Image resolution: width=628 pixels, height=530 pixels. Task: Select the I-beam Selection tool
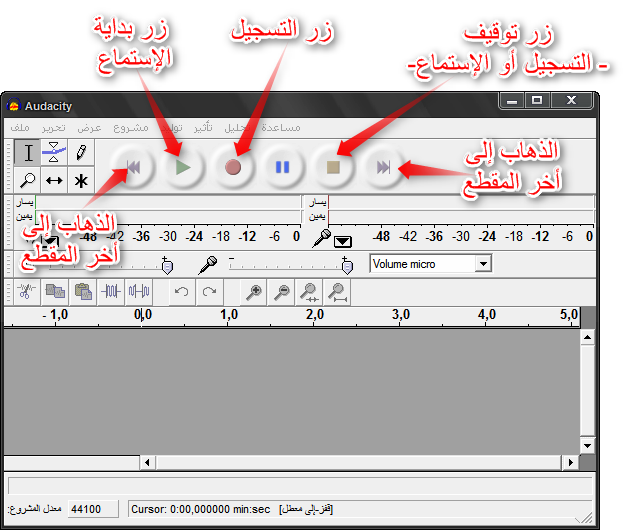pyautogui.click(x=28, y=153)
